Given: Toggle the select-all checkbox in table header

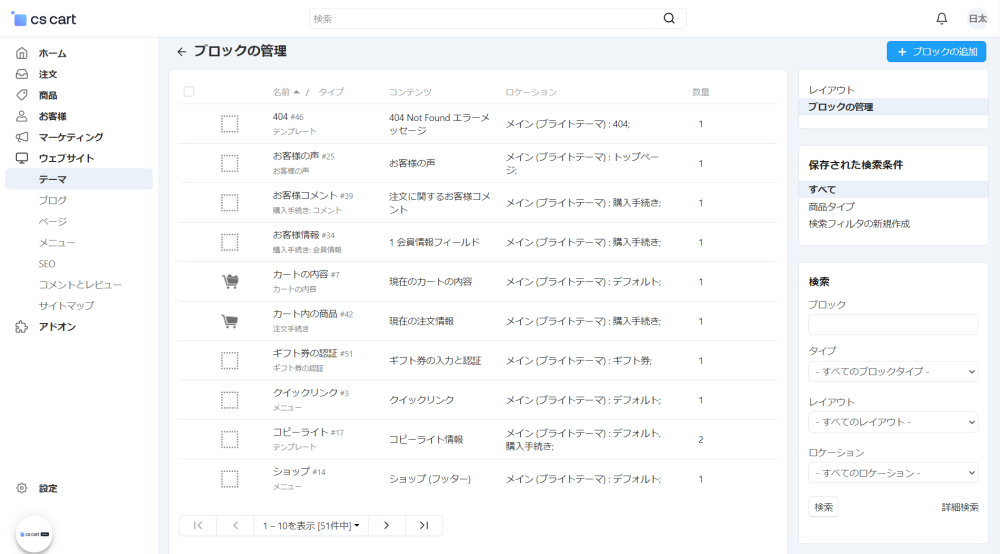Looking at the screenshot, I should (189, 92).
